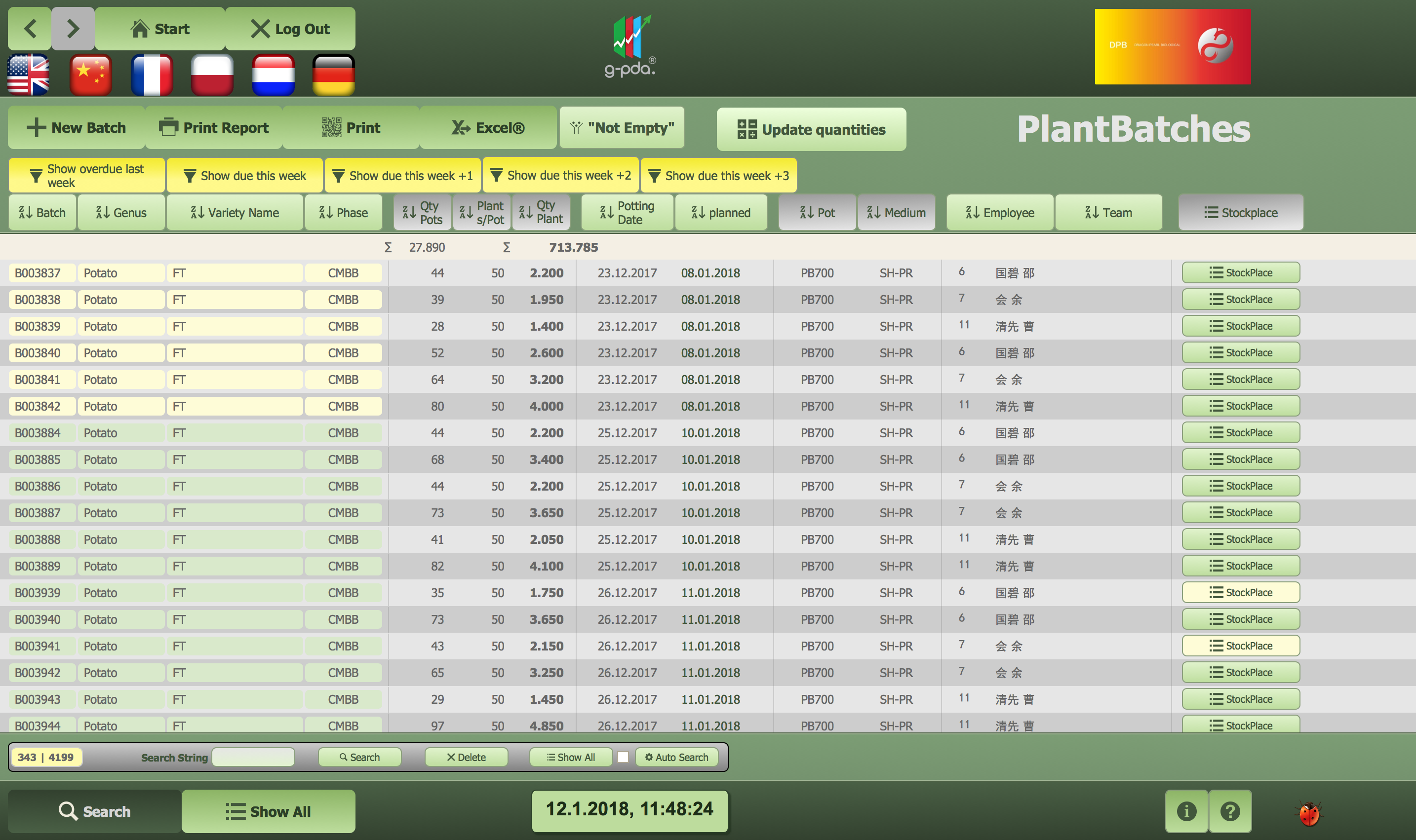Enable Show overdue last week filter
The height and width of the screenshot is (840, 1416).
(x=86, y=176)
